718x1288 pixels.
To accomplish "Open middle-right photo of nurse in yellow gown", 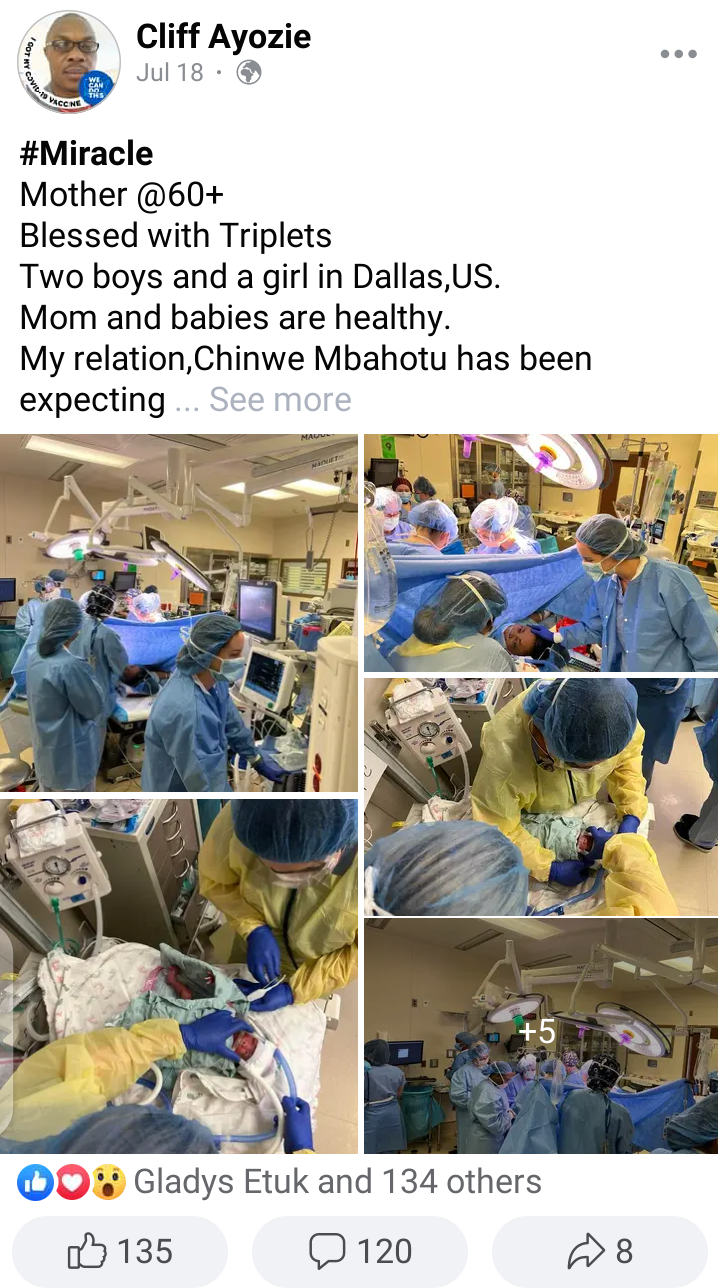I will tap(541, 796).
